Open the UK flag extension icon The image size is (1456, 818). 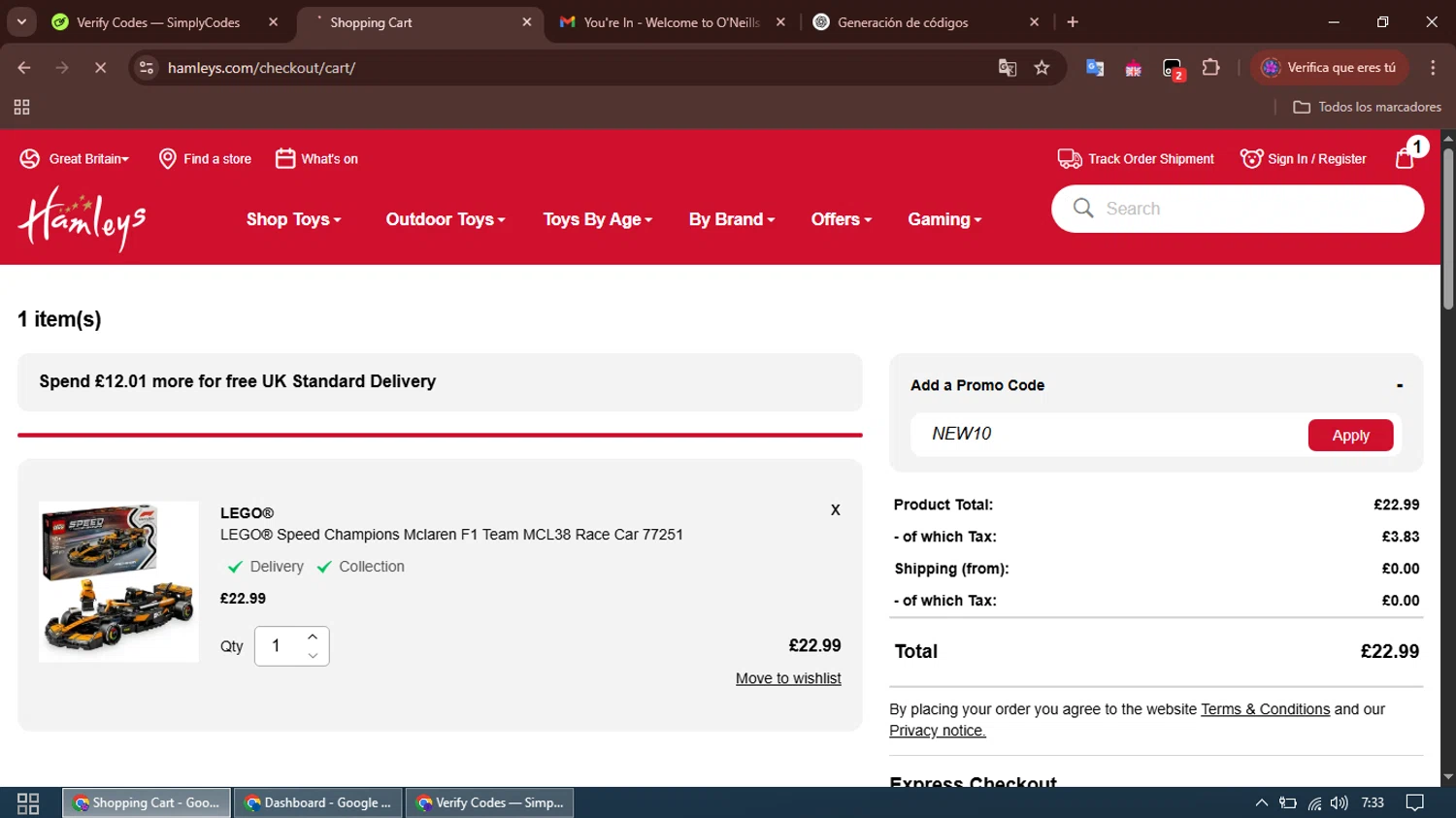pyautogui.click(x=1133, y=69)
